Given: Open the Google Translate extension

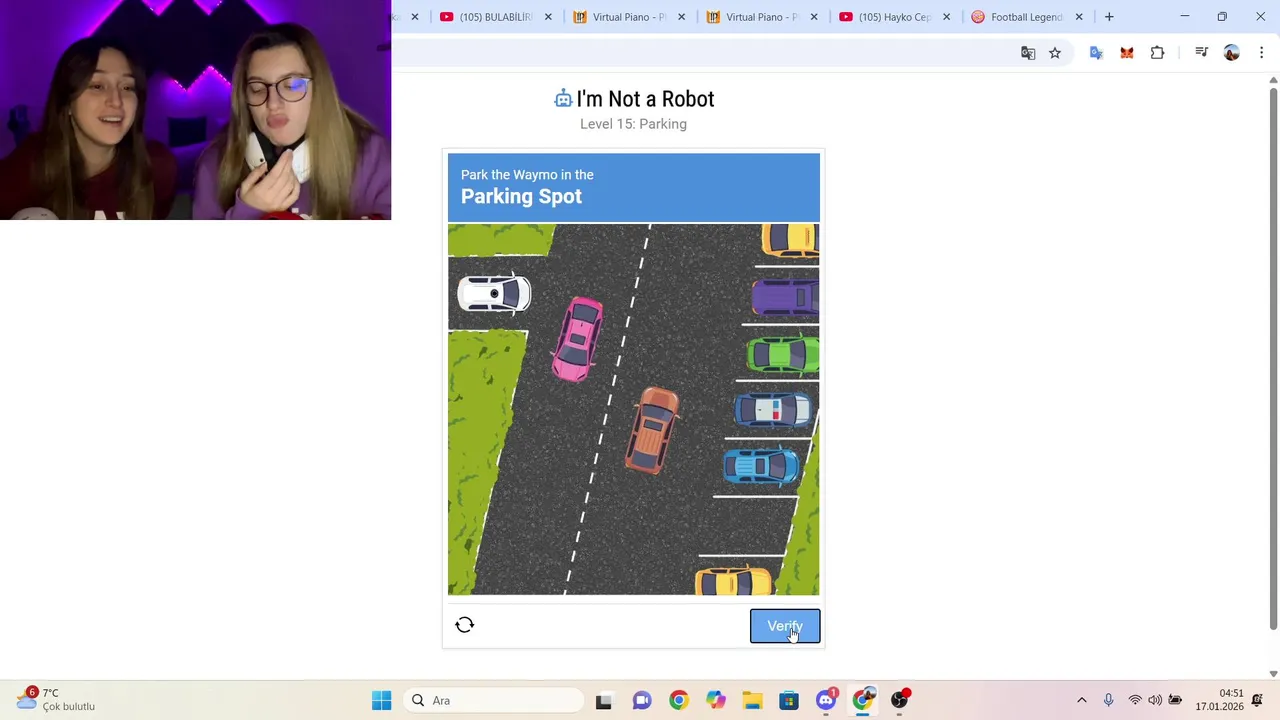Looking at the screenshot, I should click(x=1096, y=53).
